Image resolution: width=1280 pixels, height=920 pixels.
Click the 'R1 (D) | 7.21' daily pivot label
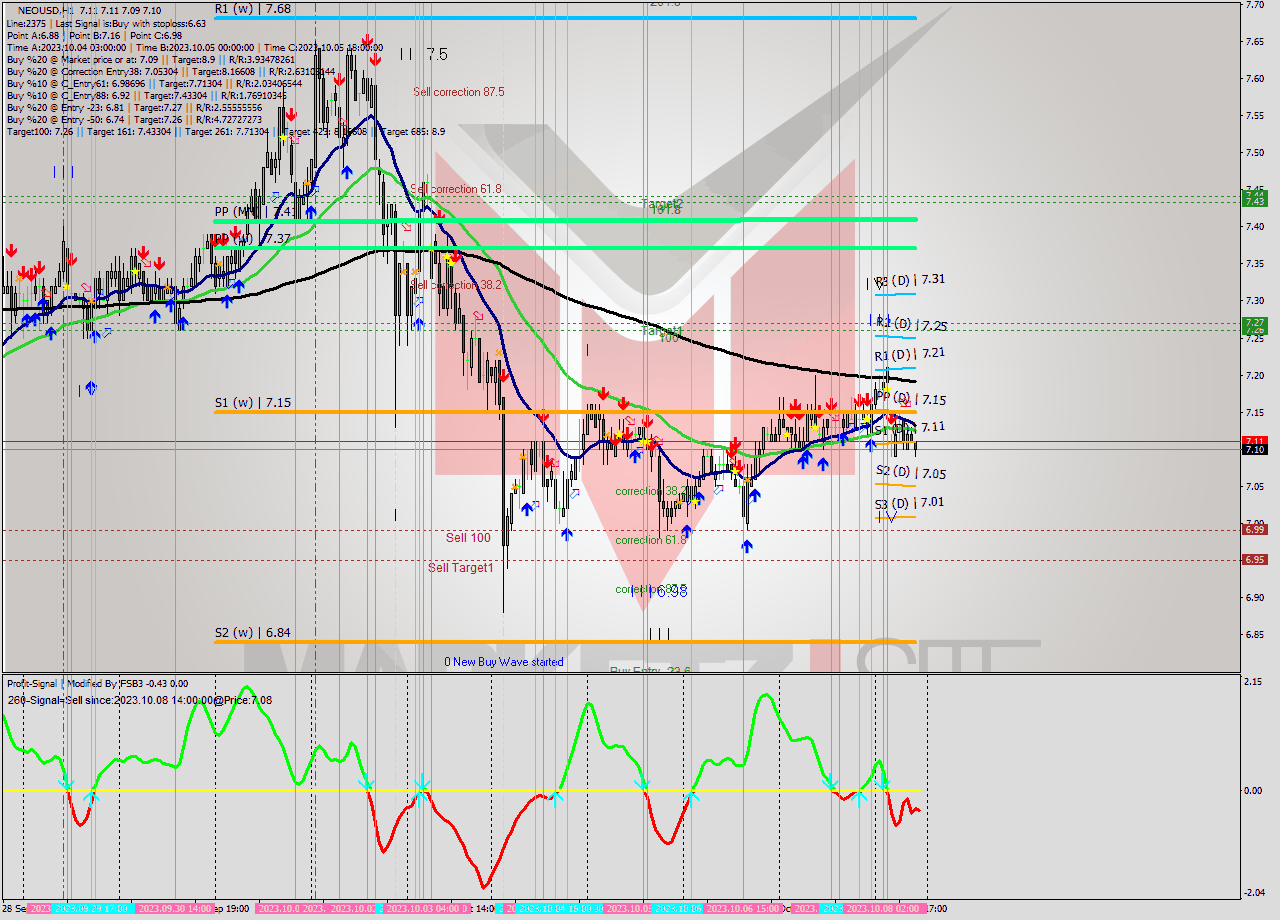point(910,354)
